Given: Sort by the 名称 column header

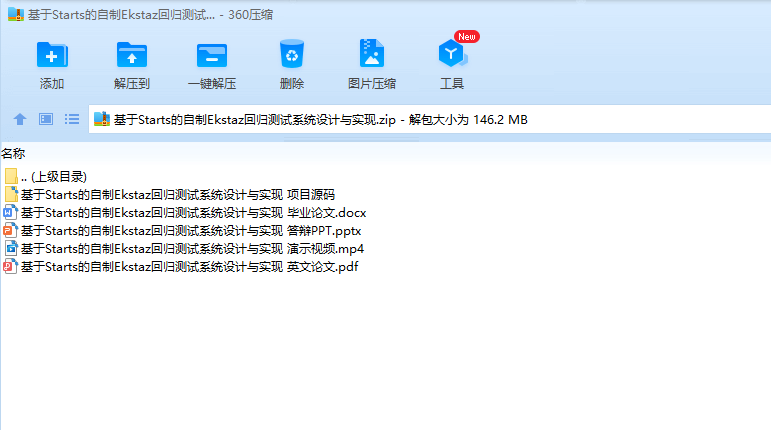Looking at the screenshot, I should [x=13, y=154].
